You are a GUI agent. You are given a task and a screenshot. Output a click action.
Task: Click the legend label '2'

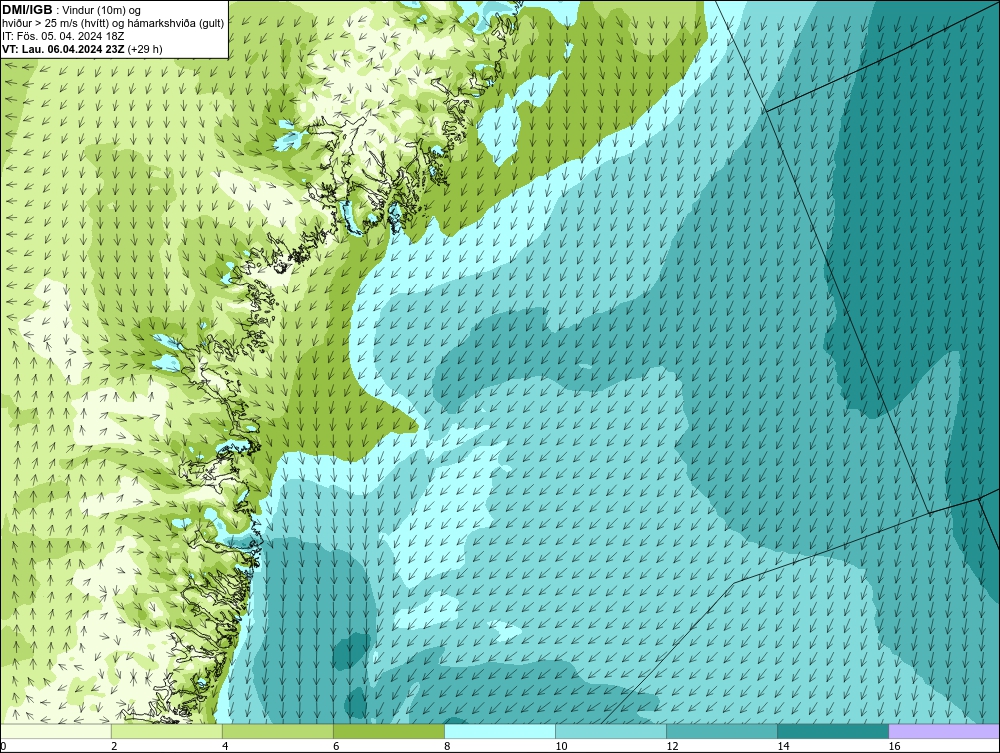coord(114,746)
